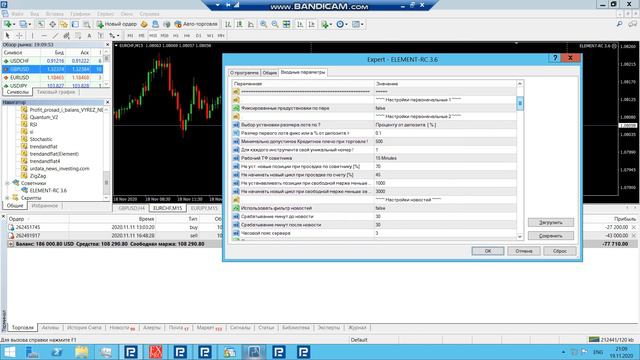This screenshot has width=640, height=360.
Task: Open the Файл menu
Action: (17, 14)
